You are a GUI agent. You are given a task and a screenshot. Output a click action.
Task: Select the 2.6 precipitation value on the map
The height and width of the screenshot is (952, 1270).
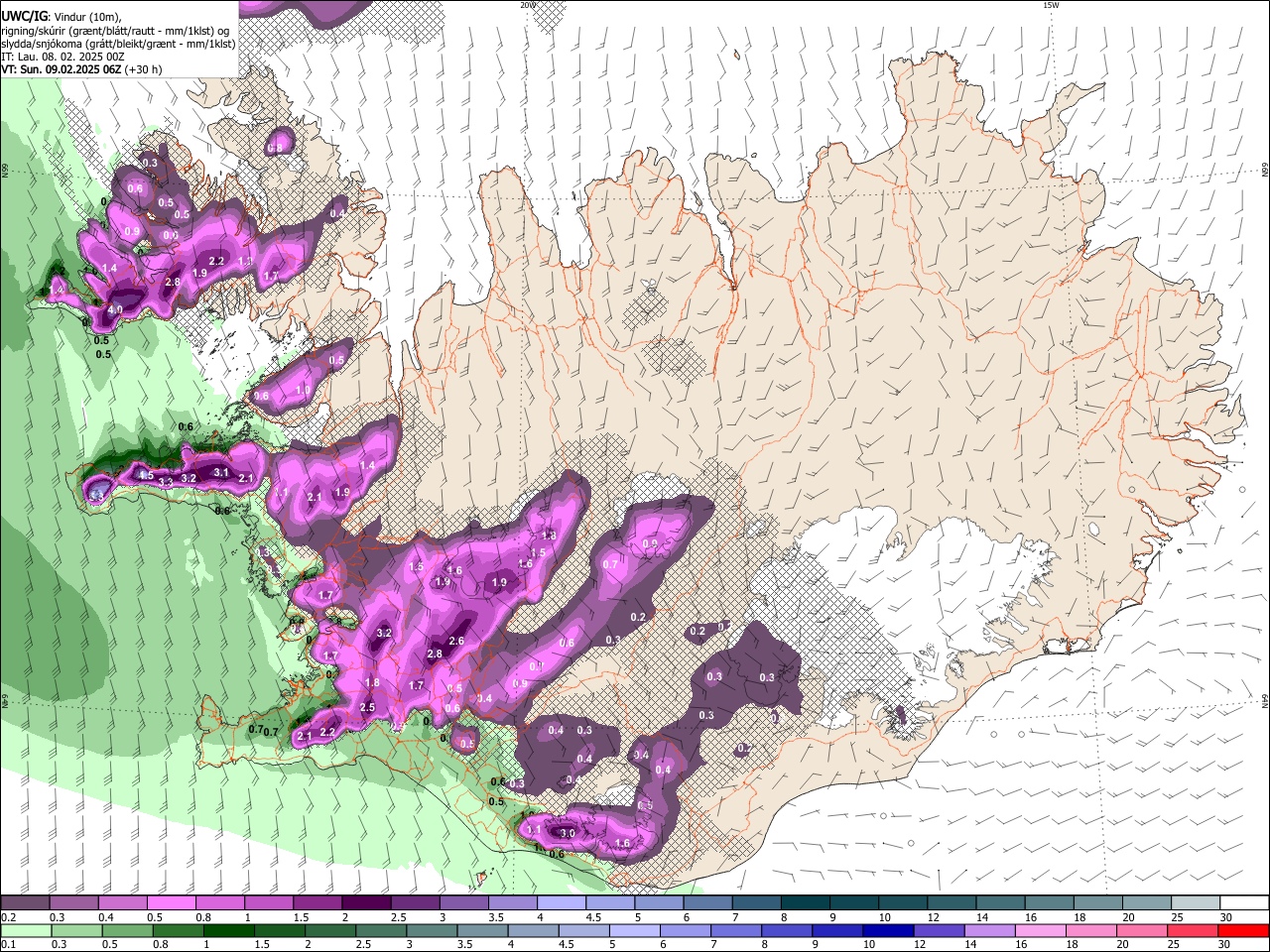click(457, 642)
